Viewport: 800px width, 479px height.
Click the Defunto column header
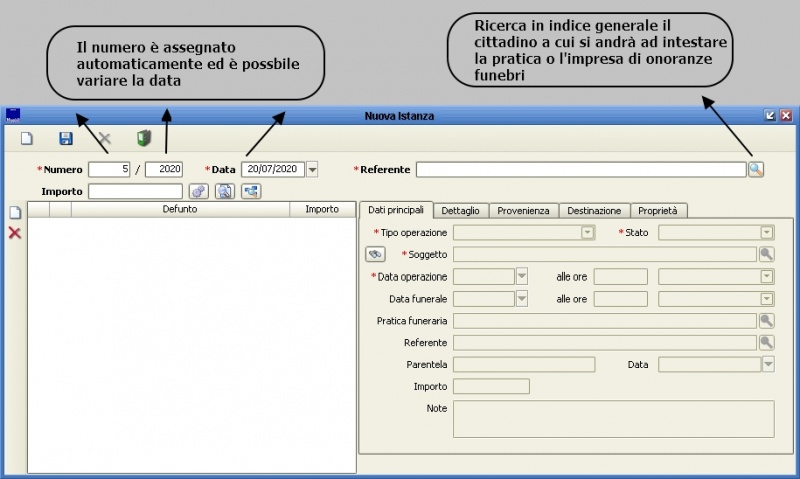[180, 210]
